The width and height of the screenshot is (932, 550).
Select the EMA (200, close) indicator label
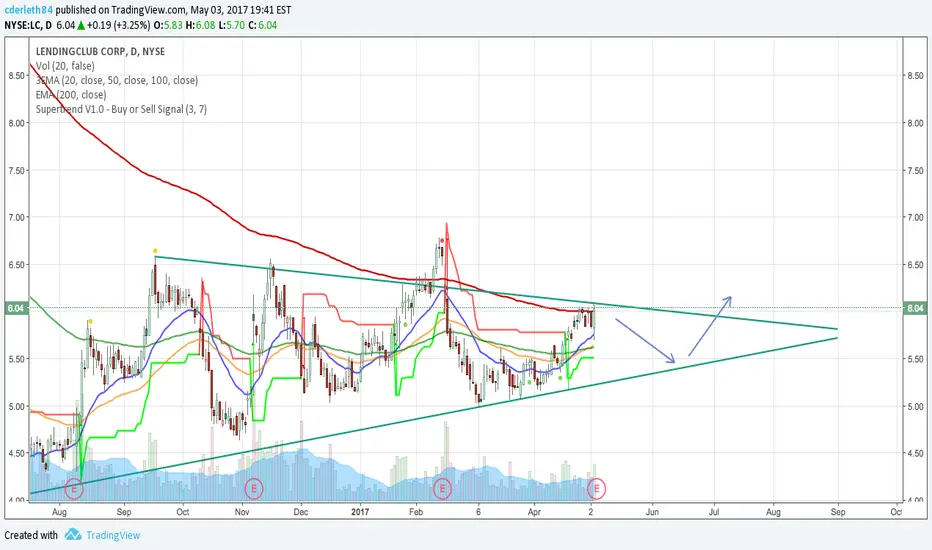pyautogui.click(x=71, y=95)
